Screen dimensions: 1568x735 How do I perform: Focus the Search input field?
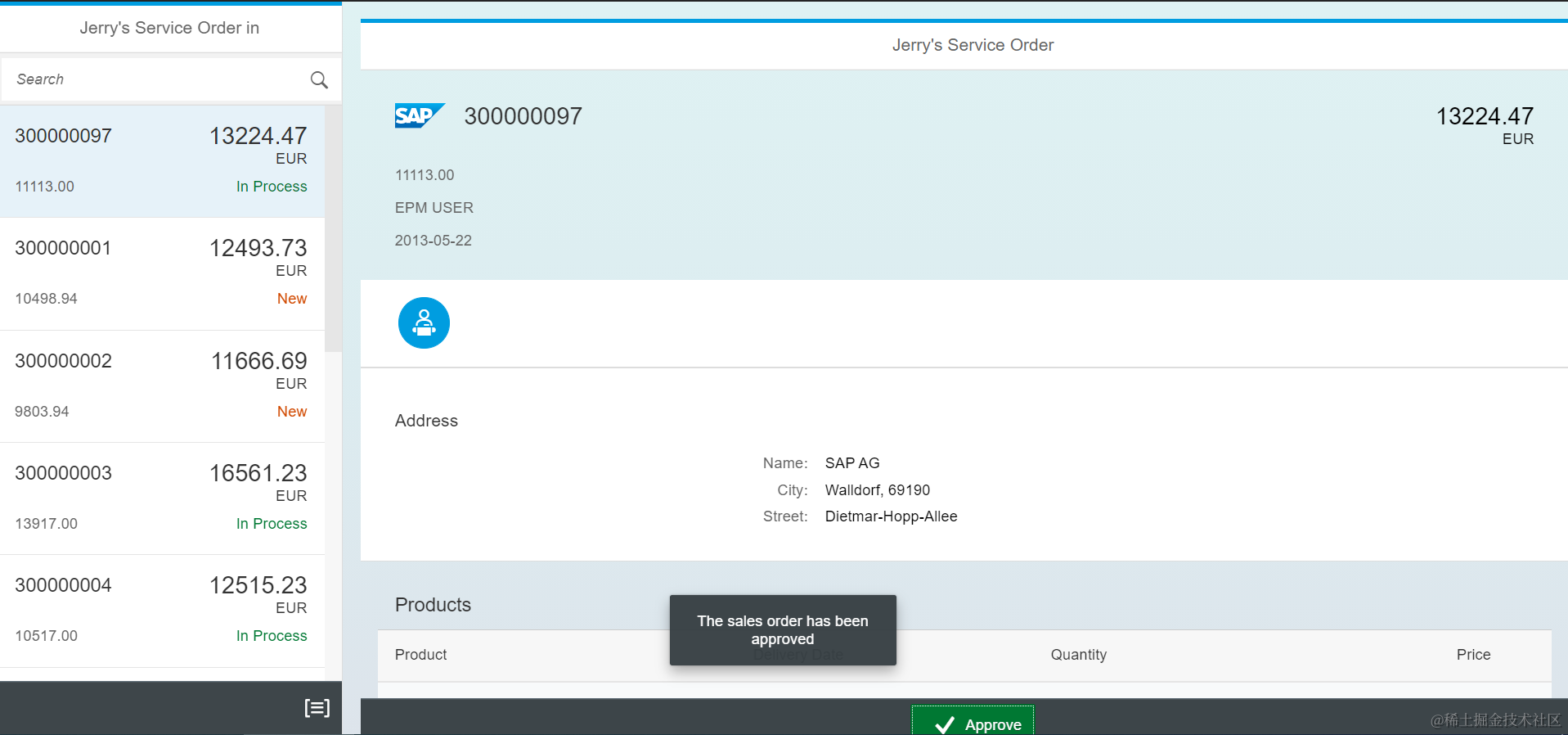171,79
